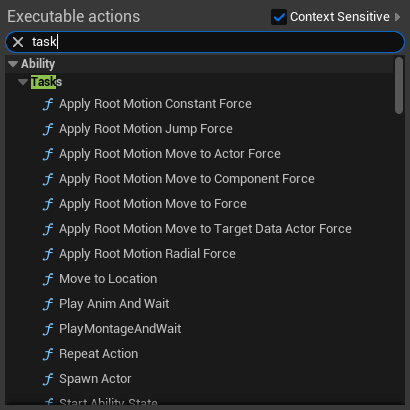This screenshot has height=410, width=410.
Task: Collapse the Tasks subcategory
Action: pyautogui.click(x=23, y=82)
